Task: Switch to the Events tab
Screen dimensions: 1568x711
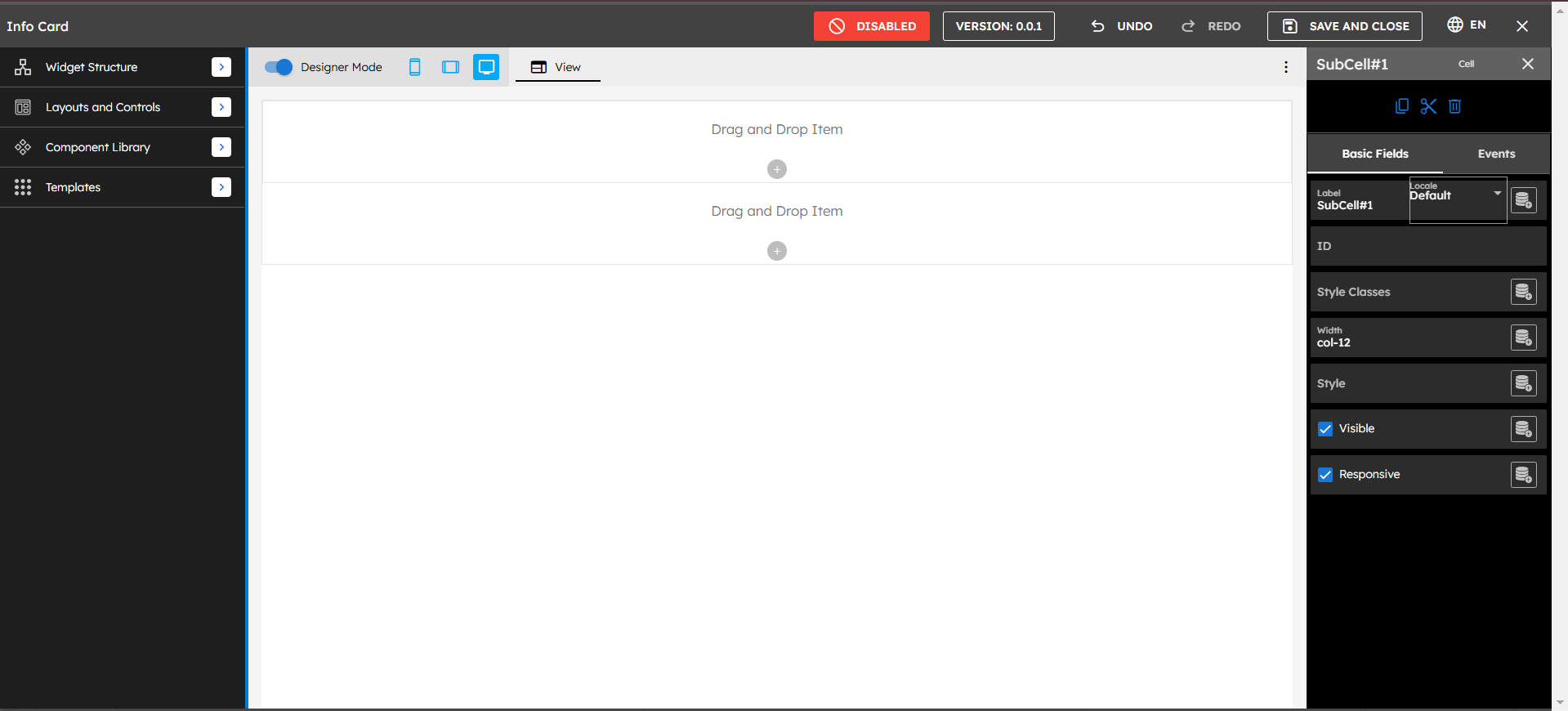Action: pos(1496,154)
